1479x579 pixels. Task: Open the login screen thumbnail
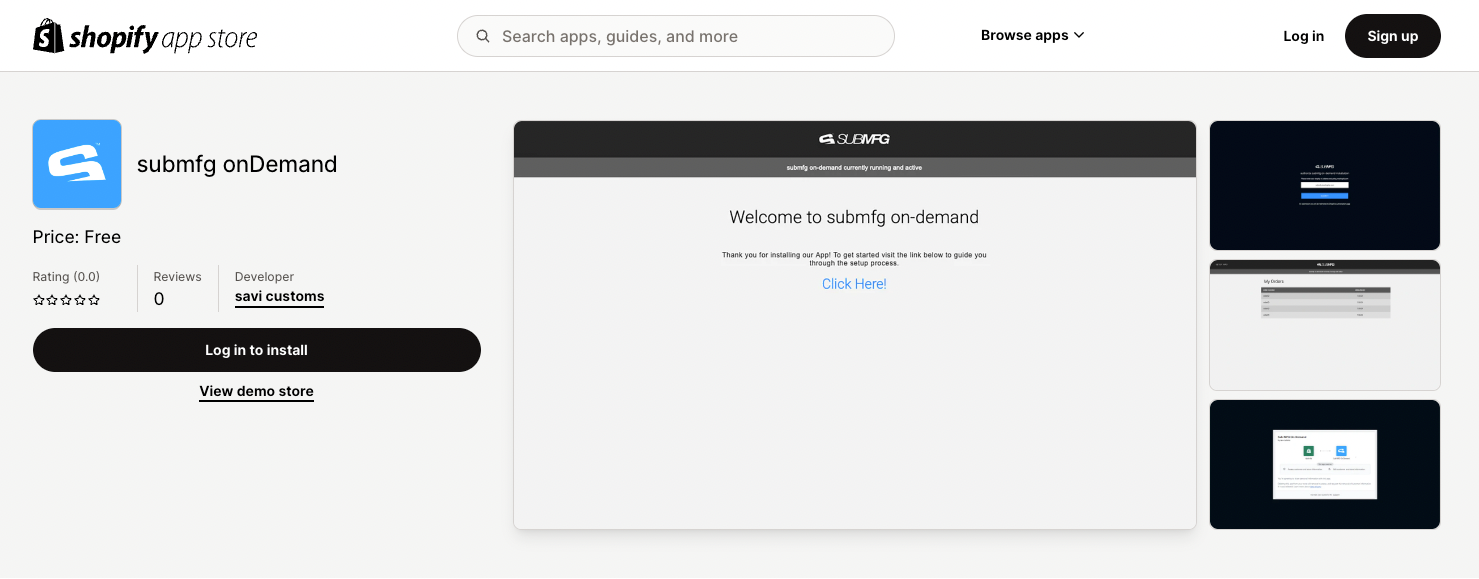[x=1325, y=185]
